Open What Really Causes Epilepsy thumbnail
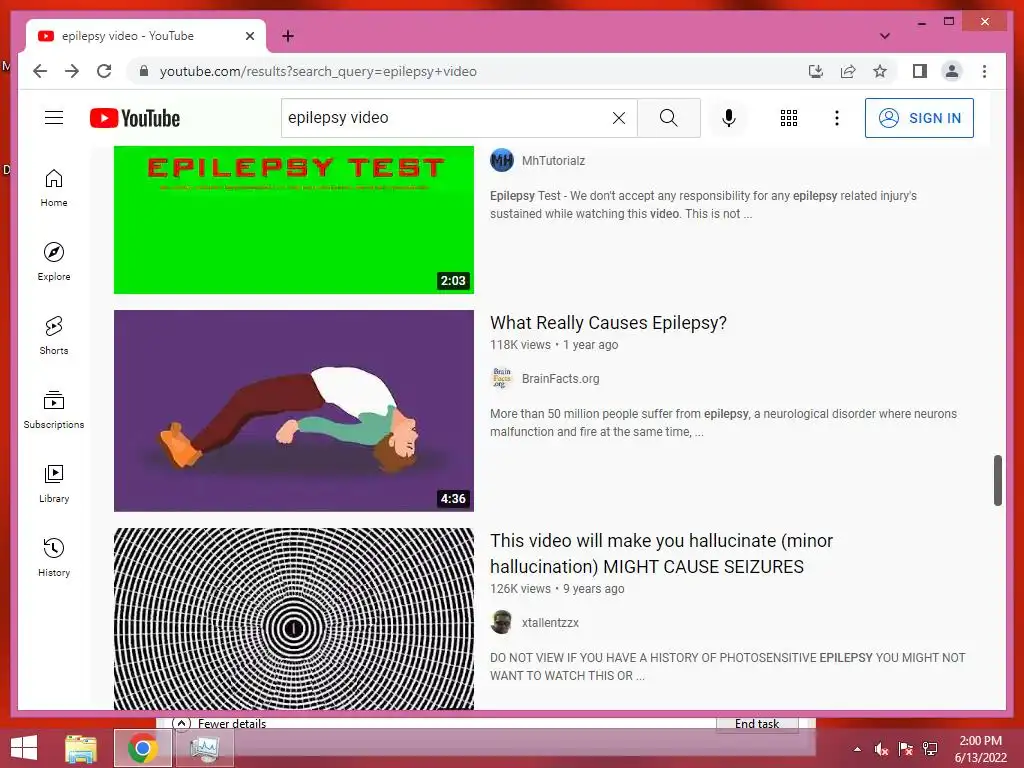This screenshot has width=1024, height=768. tap(294, 411)
